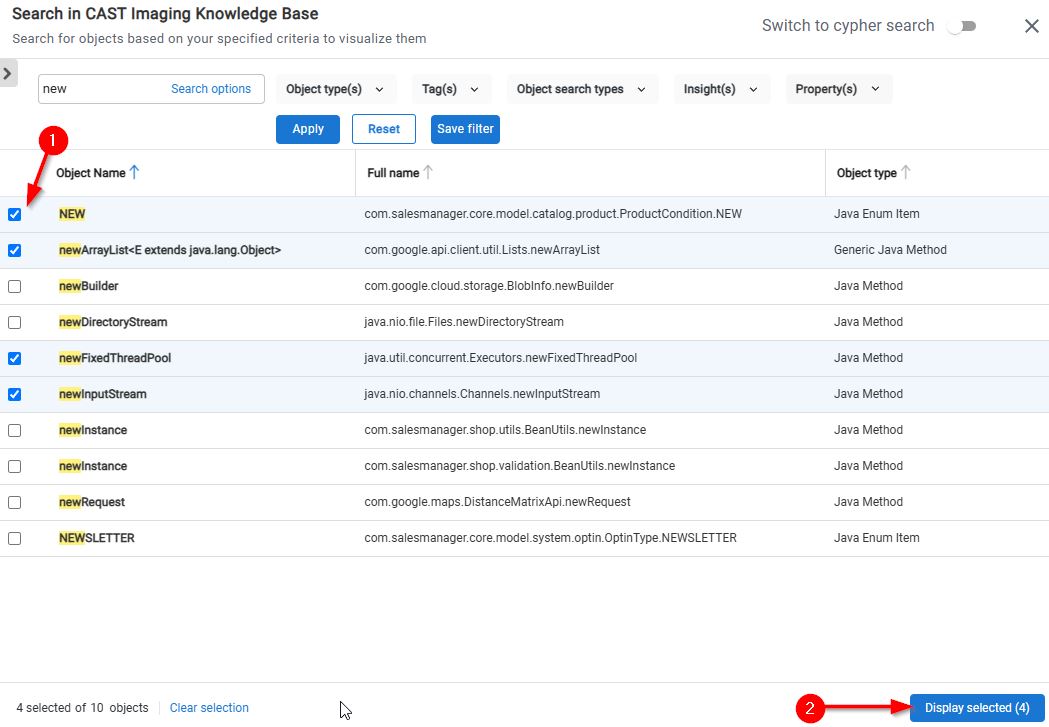Check the shop.validation newInstance row checkbox

click(15, 467)
